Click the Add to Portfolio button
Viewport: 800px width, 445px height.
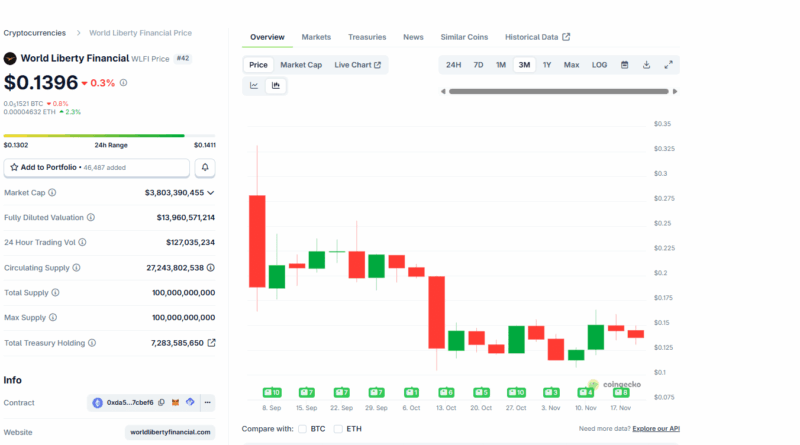click(96, 168)
